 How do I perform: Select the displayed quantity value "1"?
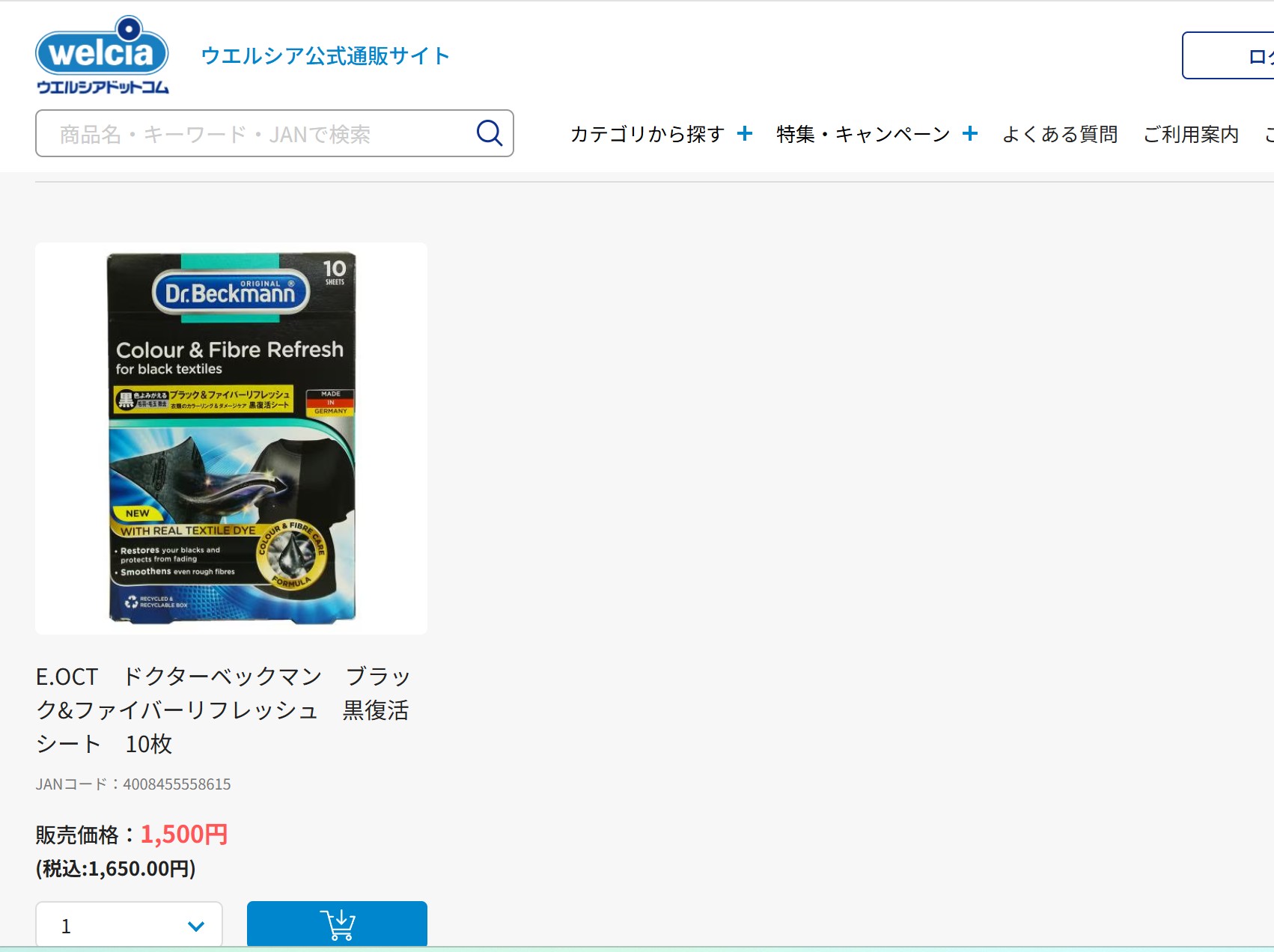point(66,925)
